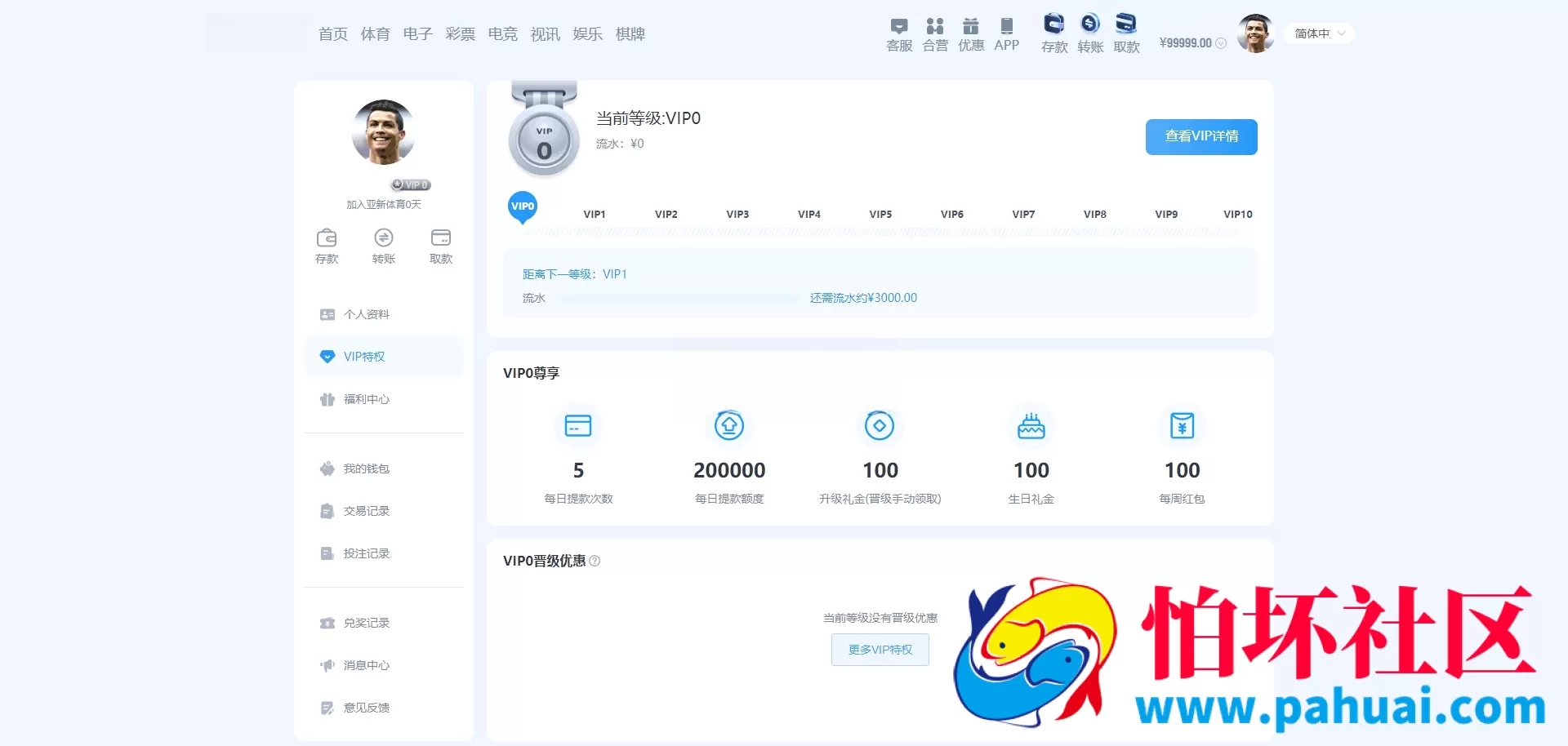Click the 每日提款额度 icon

(729, 425)
